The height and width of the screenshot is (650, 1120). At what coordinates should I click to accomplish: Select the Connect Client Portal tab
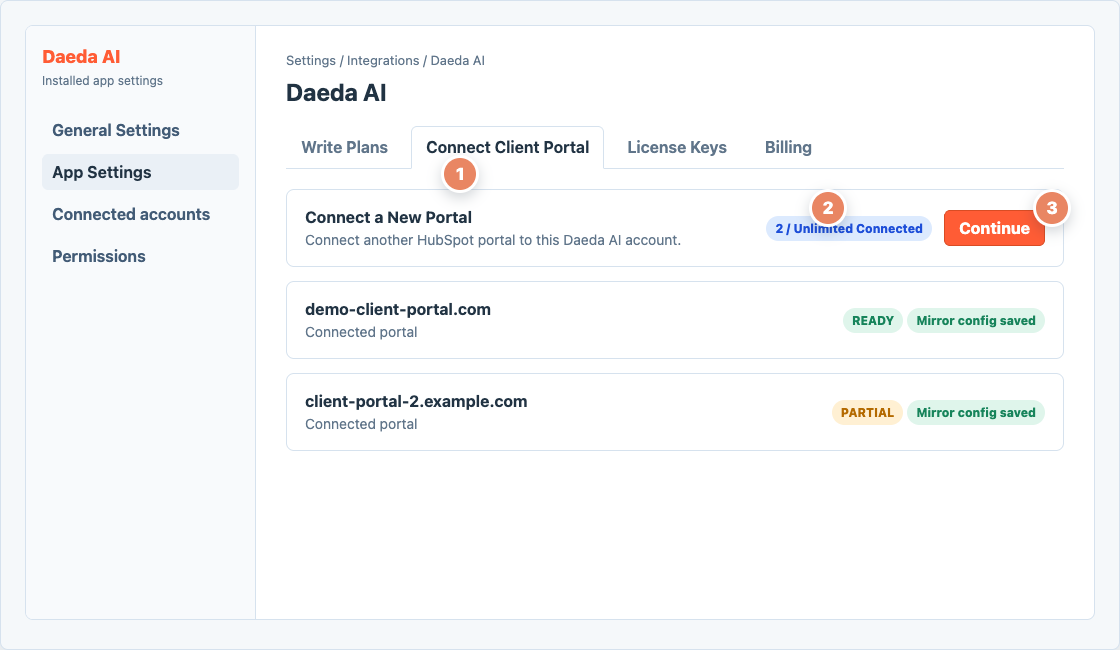pos(507,147)
